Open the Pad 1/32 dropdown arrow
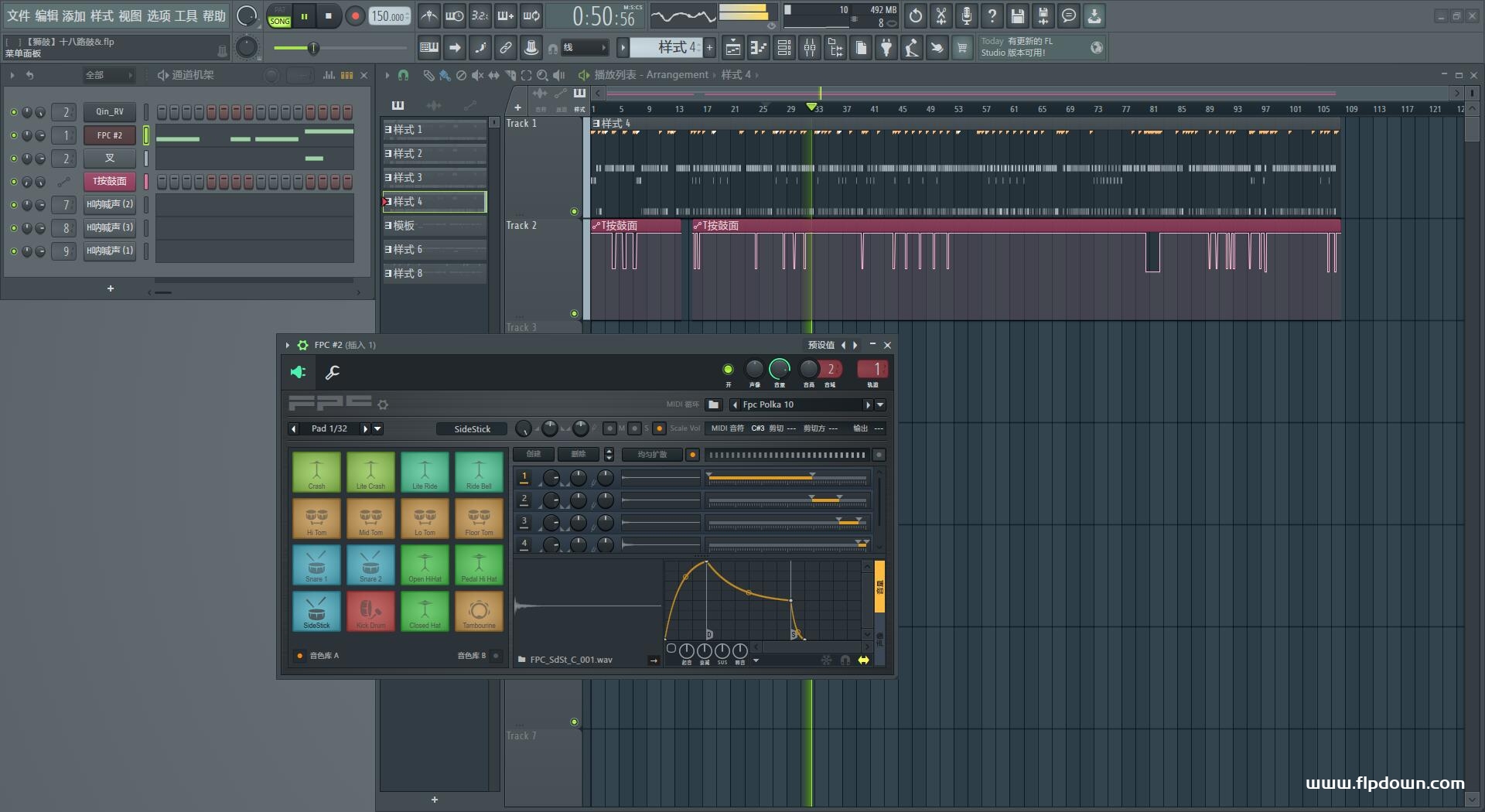This screenshot has height=812, width=1485. pyautogui.click(x=377, y=428)
